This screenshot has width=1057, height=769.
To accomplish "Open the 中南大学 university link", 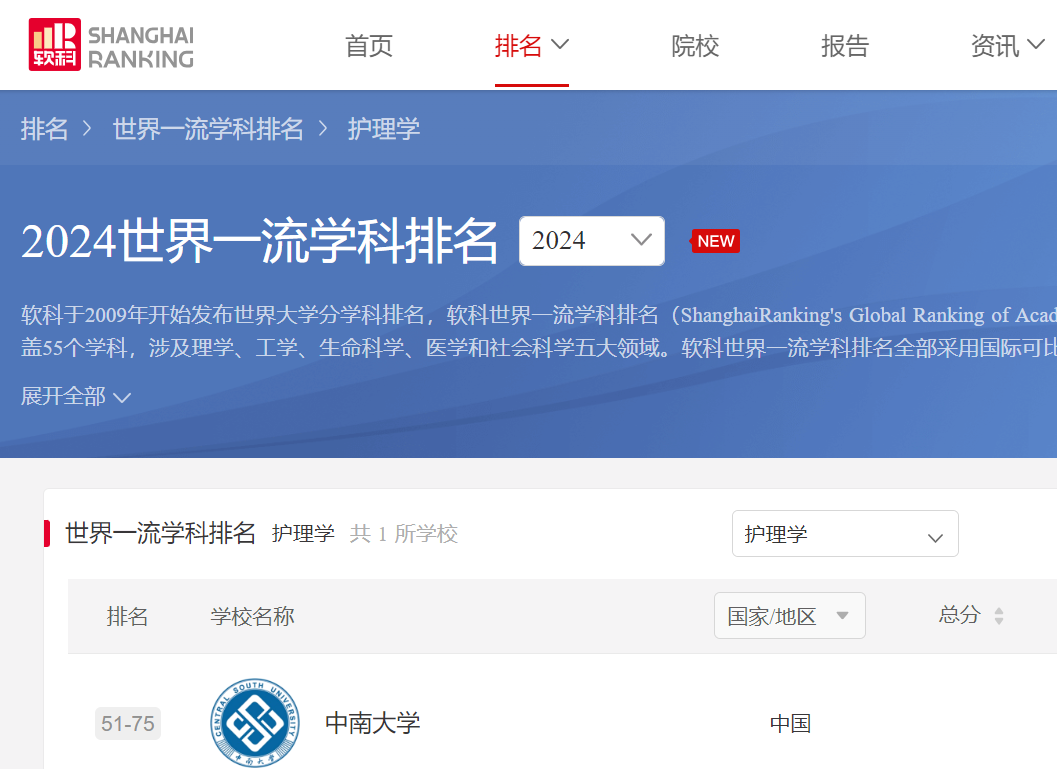I will pyautogui.click(x=373, y=723).
